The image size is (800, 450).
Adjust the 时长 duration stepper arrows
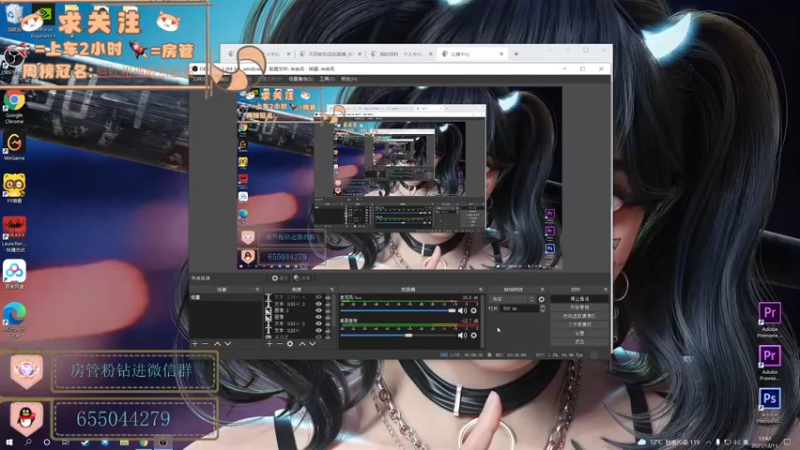[x=542, y=309]
